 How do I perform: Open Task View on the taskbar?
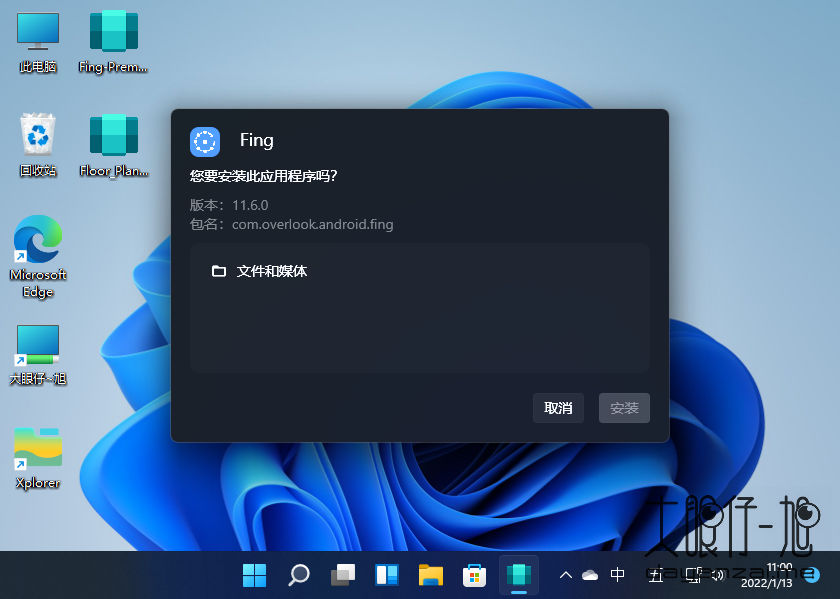(343, 575)
